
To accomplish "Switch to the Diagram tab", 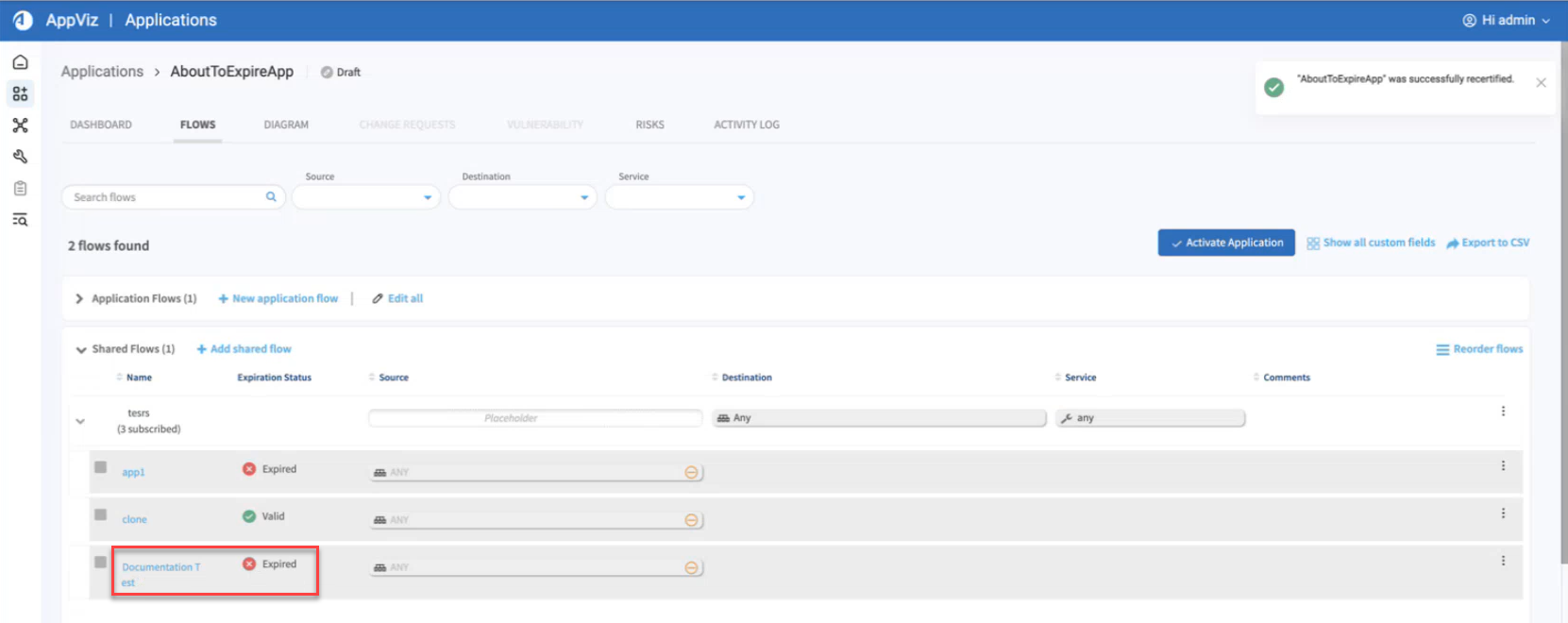I will [x=286, y=125].
